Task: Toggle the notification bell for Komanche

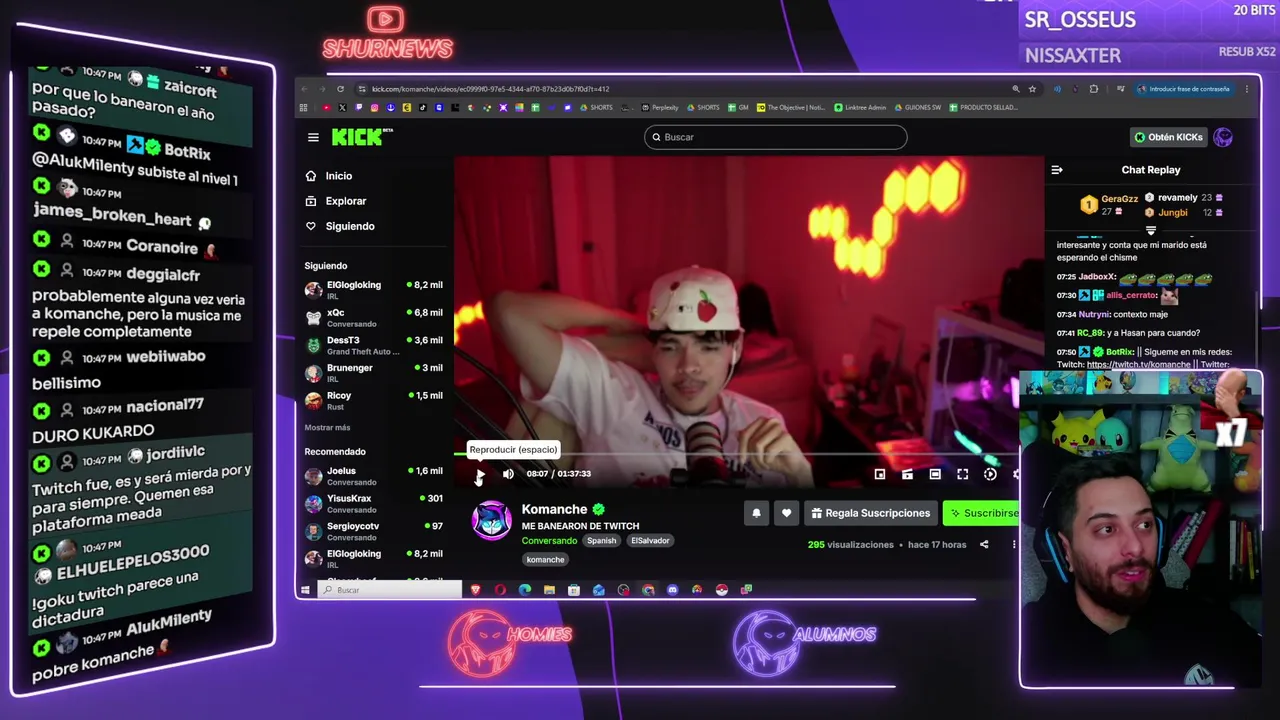Action: 756,513
